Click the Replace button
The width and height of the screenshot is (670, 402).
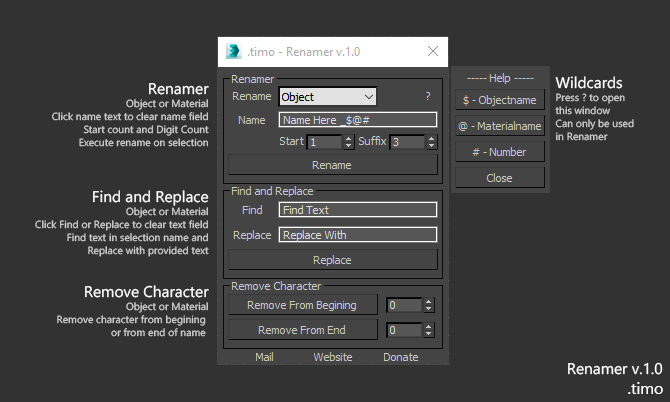pos(333,260)
